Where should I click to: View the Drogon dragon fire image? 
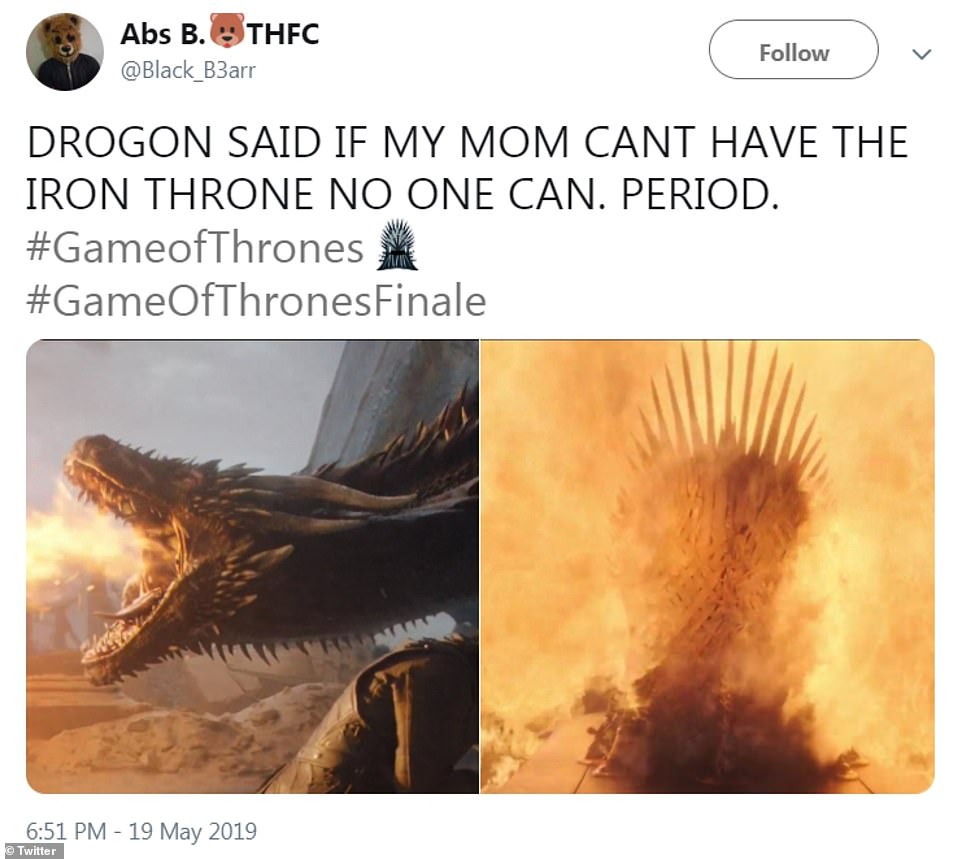252,566
